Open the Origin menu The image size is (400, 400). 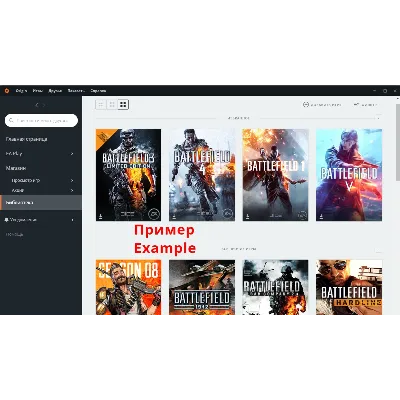coord(21,91)
